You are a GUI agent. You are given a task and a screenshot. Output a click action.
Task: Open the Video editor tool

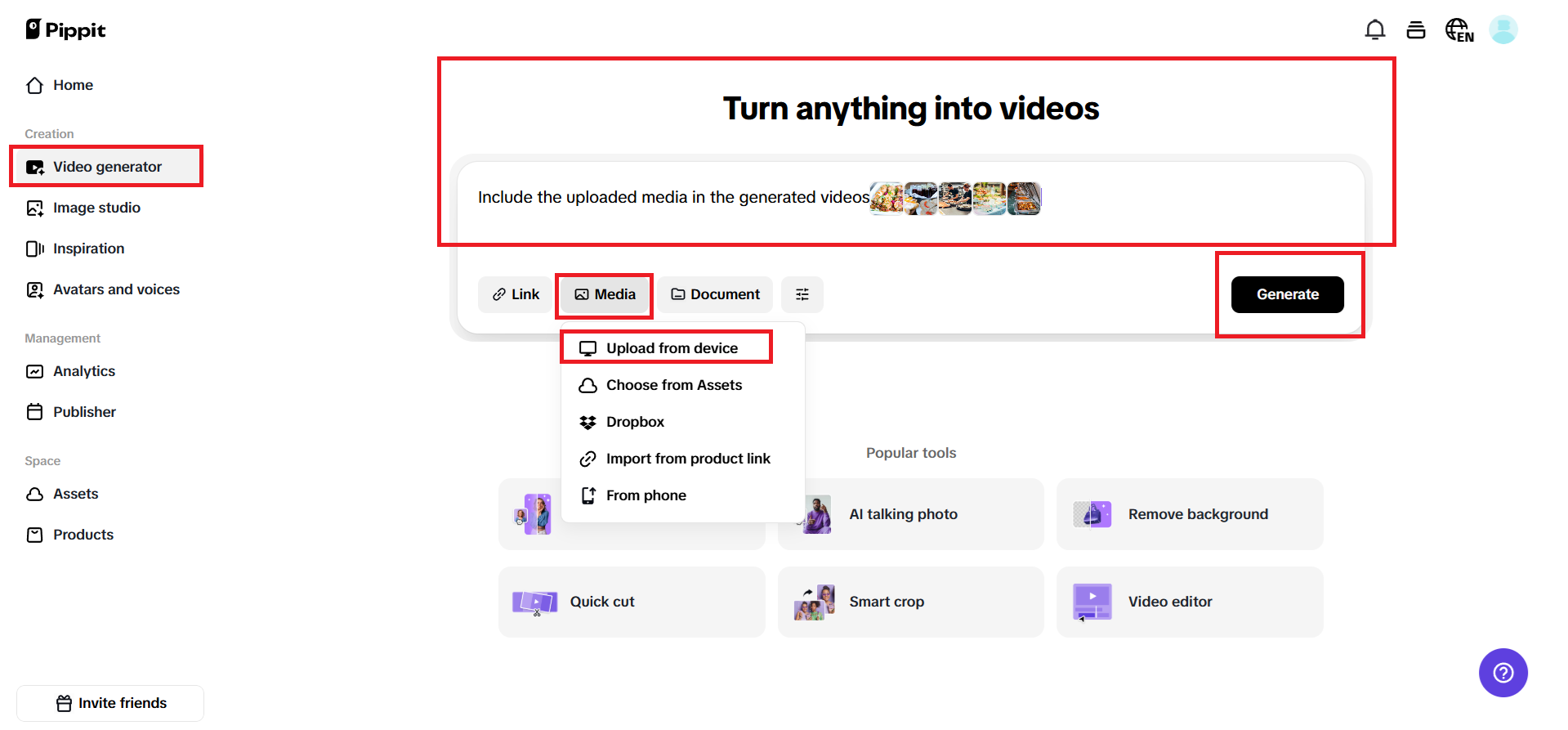point(1190,602)
